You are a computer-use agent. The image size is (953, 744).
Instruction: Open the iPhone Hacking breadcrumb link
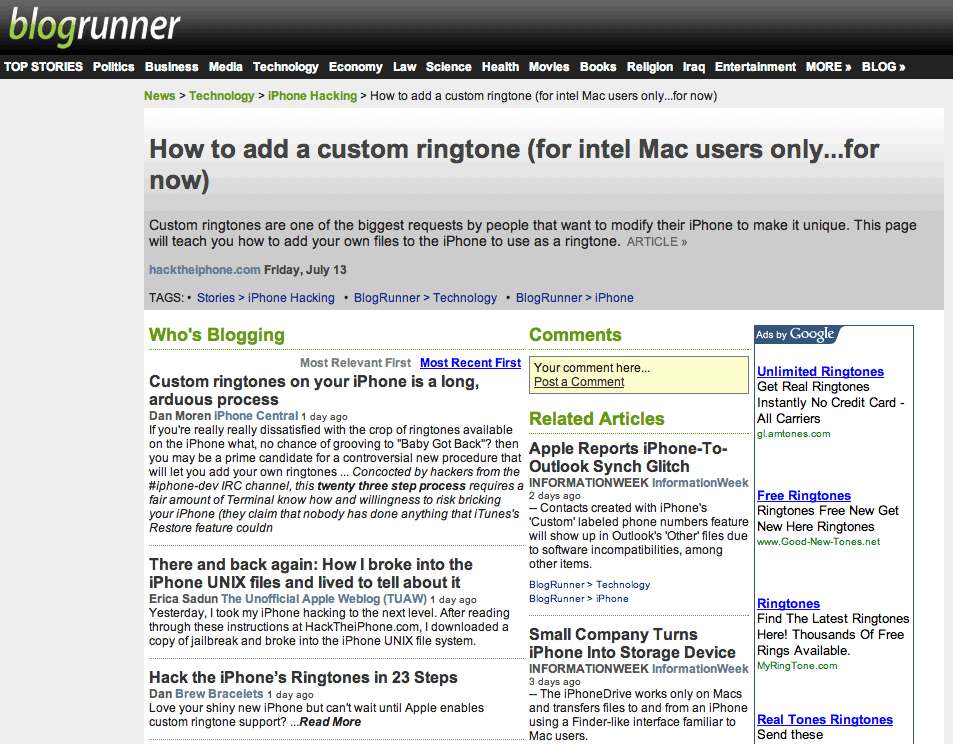[x=312, y=96]
